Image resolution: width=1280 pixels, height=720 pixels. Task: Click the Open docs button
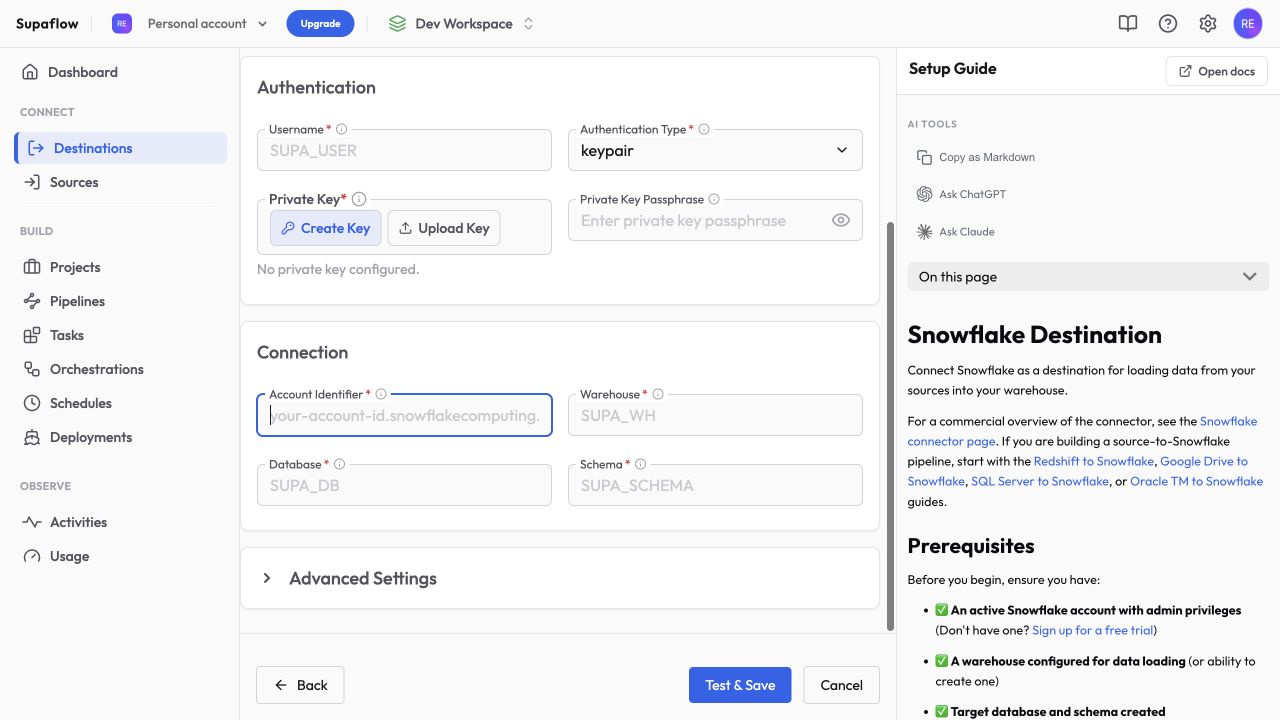point(1217,71)
